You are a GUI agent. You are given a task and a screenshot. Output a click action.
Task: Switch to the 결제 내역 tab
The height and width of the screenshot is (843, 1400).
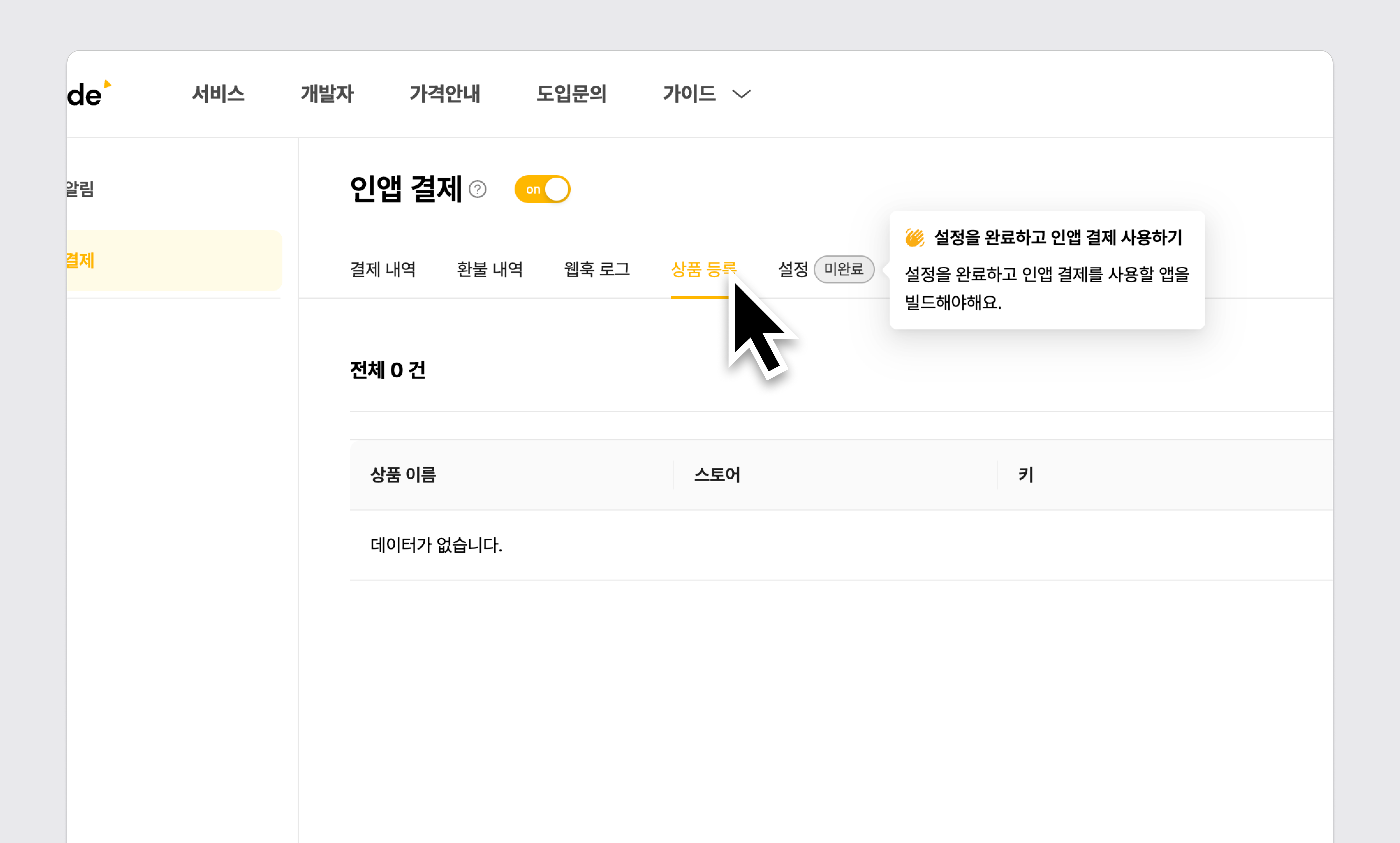tap(383, 269)
